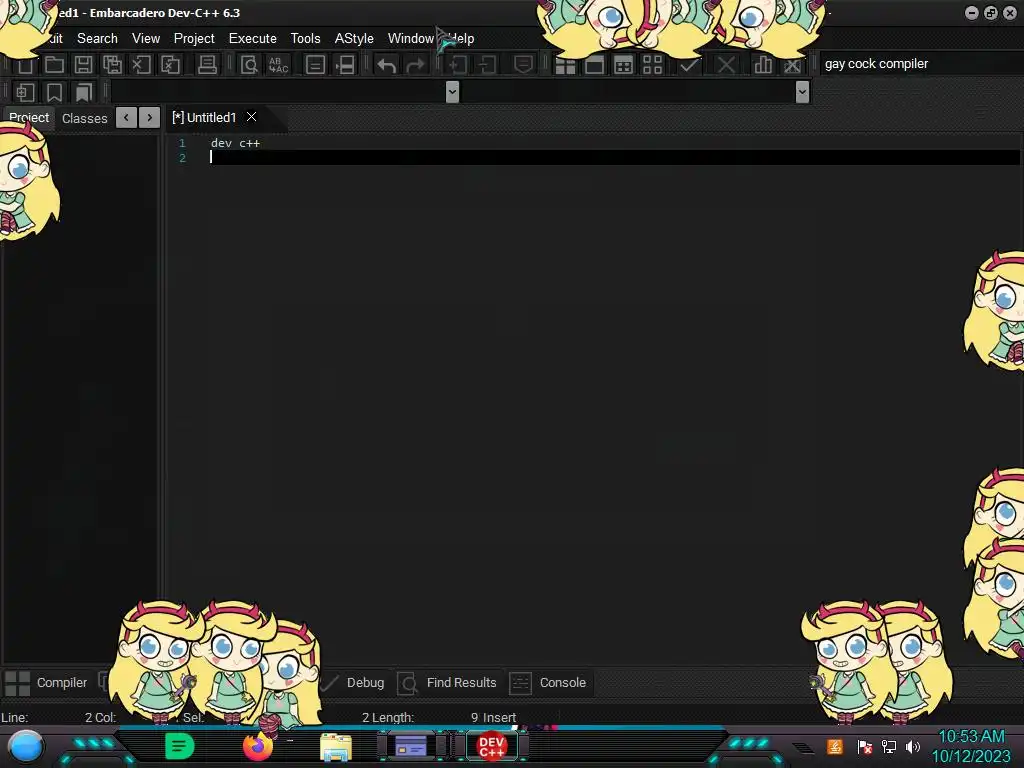Open Profile Analysis with the bar chart icon
Image resolution: width=1024 pixels, height=768 pixels.
click(x=763, y=64)
